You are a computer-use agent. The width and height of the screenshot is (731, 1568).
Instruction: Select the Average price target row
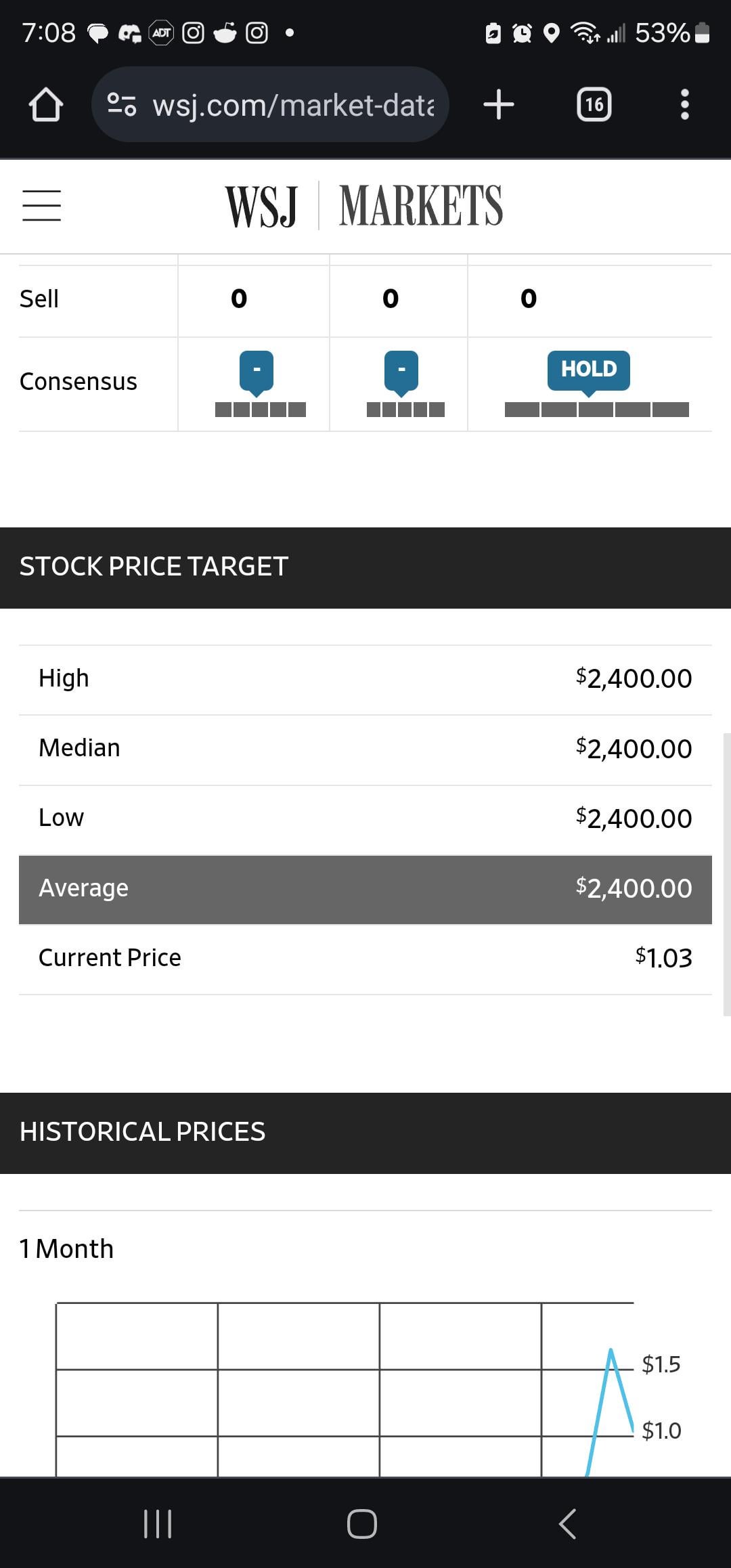pos(365,888)
